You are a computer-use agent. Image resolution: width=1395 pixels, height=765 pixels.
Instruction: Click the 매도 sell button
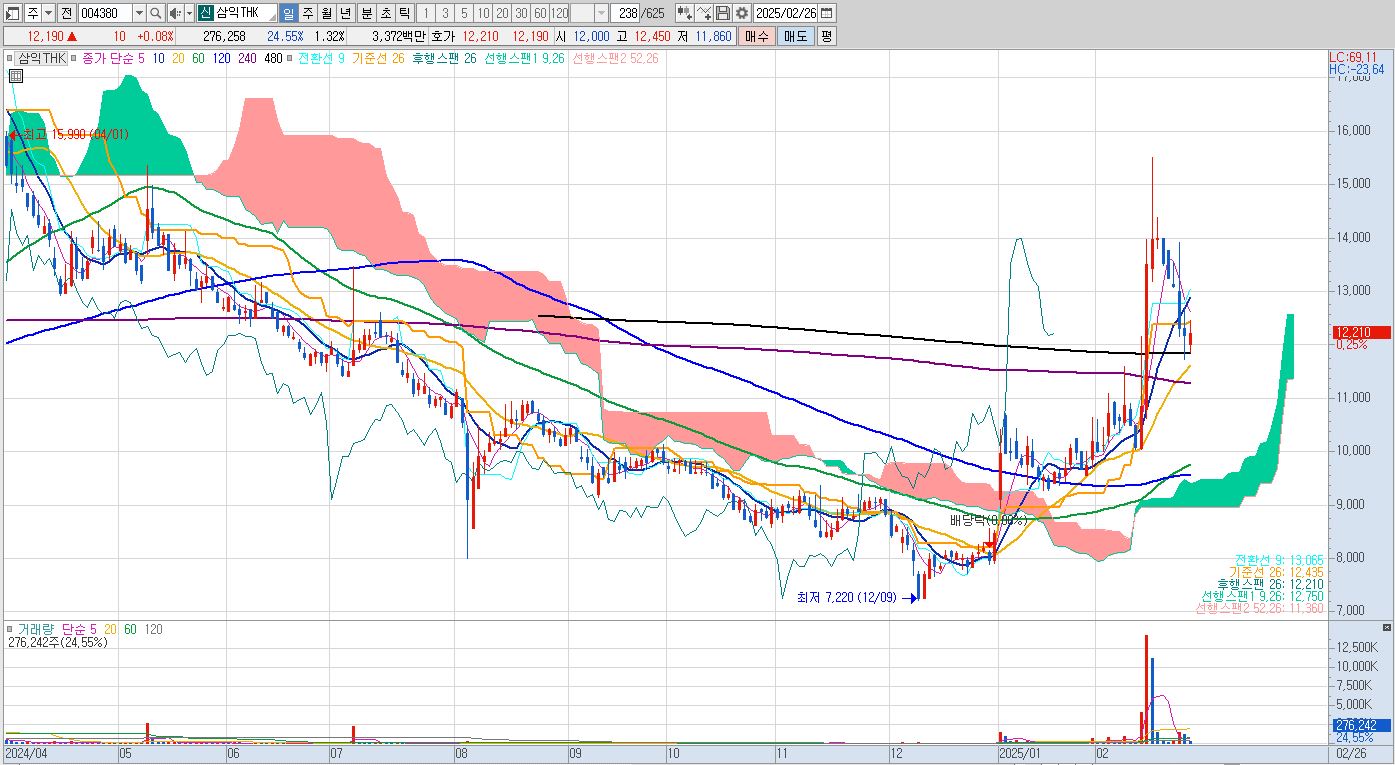[x=796, y=36]
